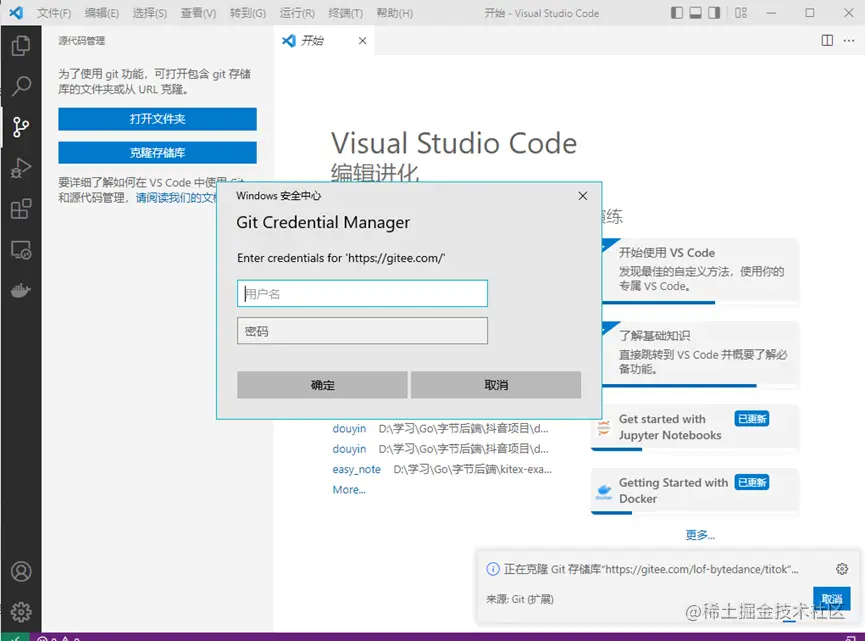This screenshot has height=641, width=865.
Task: Open Getting Started with Docker walkthrough
Action: pos(695,491)
